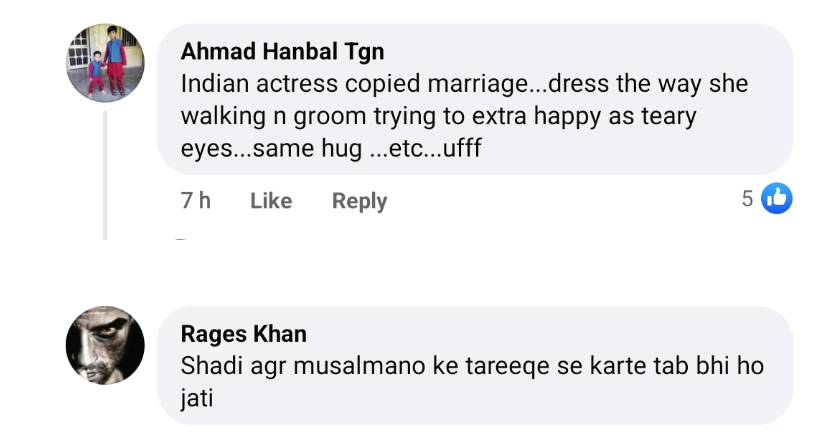Click the Ahmad Hanbal Tgn name link

point(282,52)
